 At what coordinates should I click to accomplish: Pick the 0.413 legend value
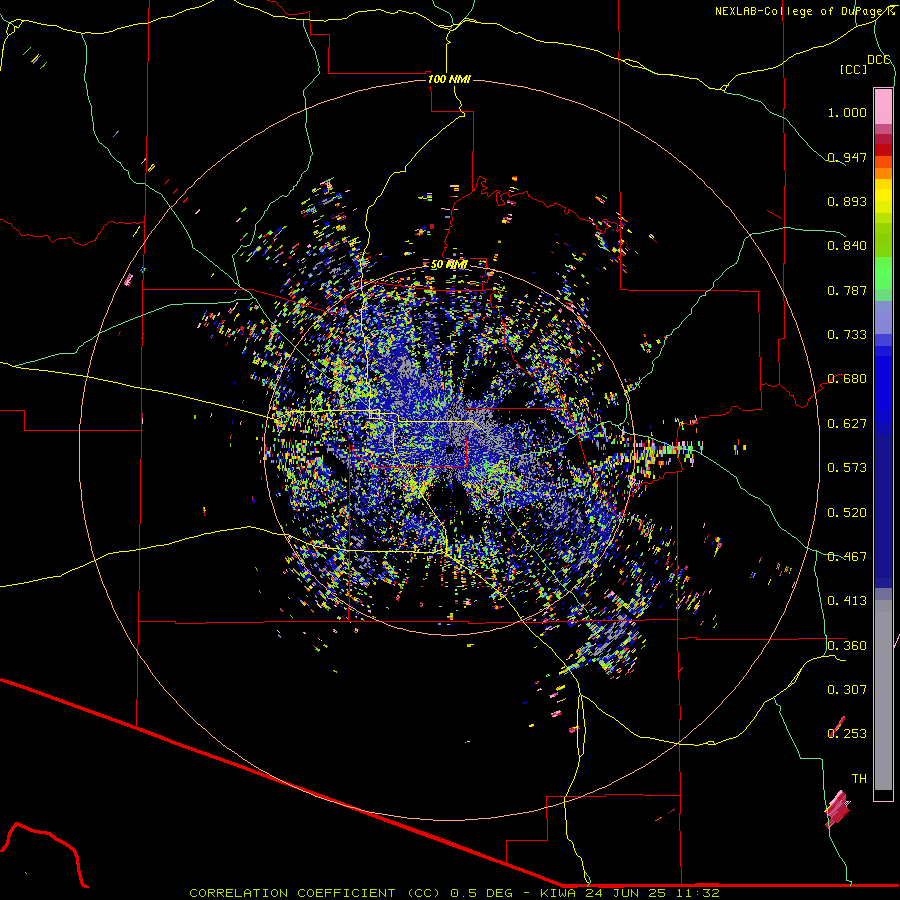pos(847,601)
